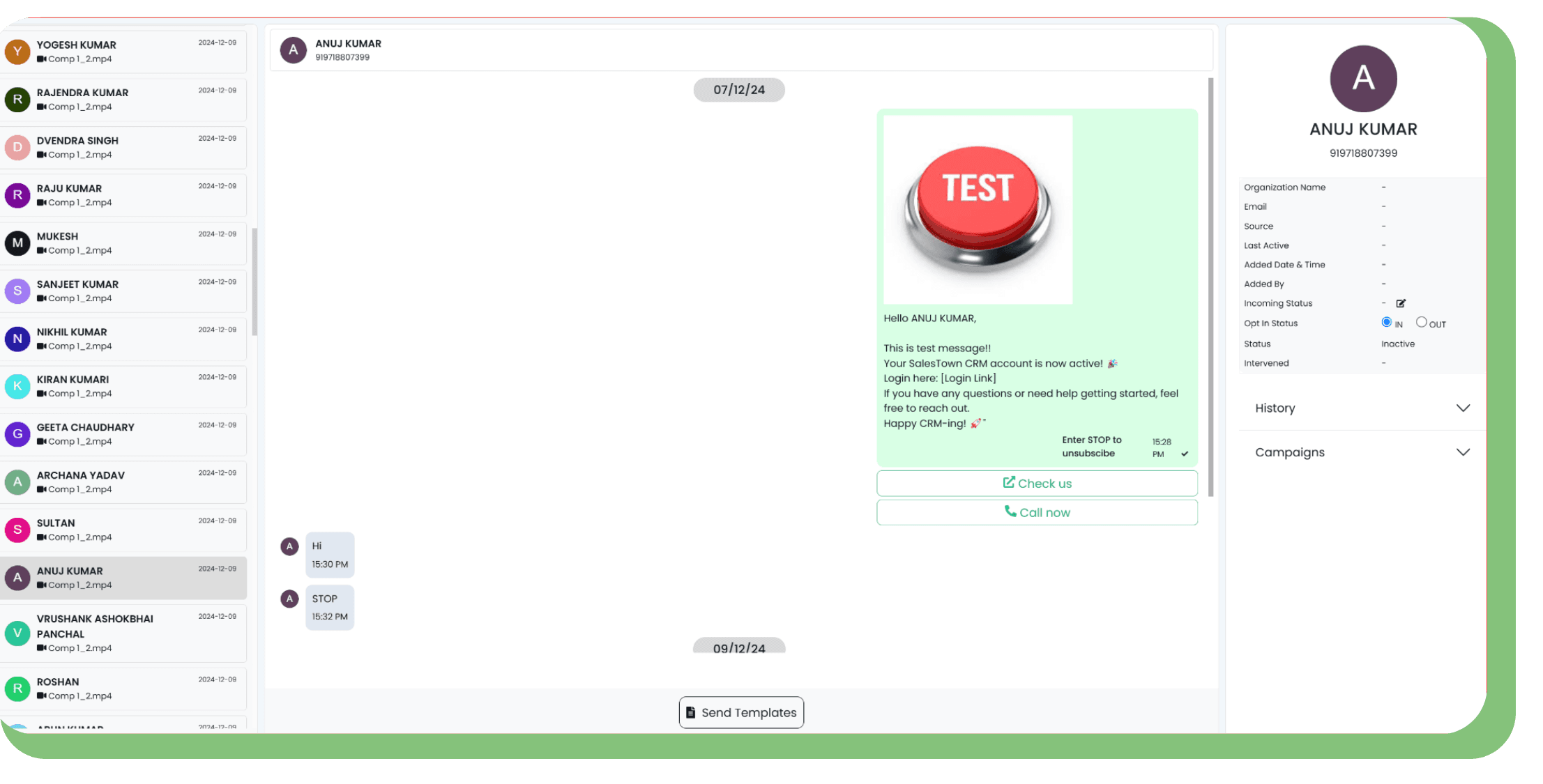Click the Call now button
1543x784 pixels.
click(x=1037, y=512)
